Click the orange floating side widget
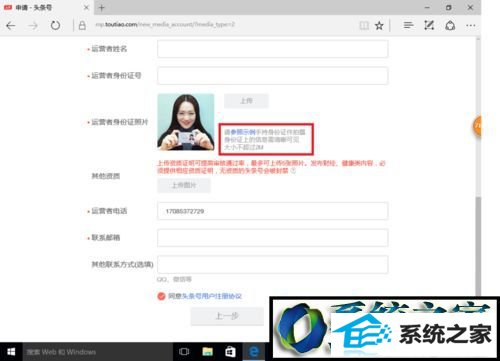Viewport: 500px width, 361px height. tap(477, 126)
